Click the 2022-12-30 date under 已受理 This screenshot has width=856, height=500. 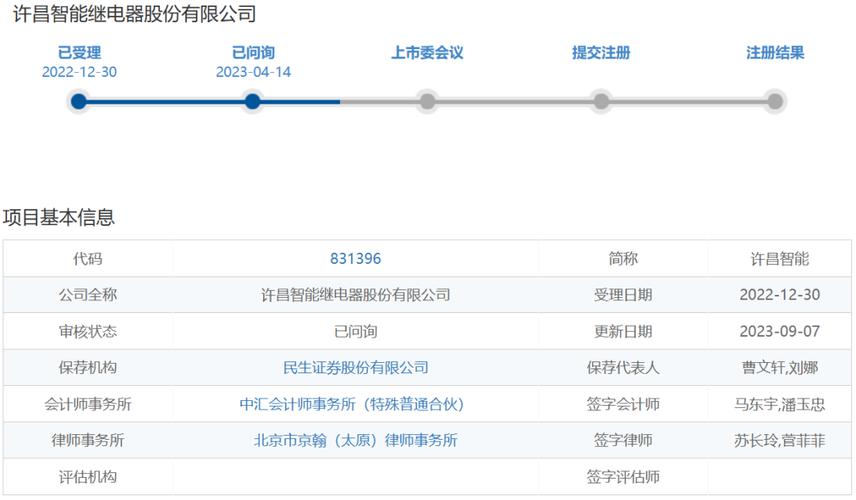click(x=79, y=72)
